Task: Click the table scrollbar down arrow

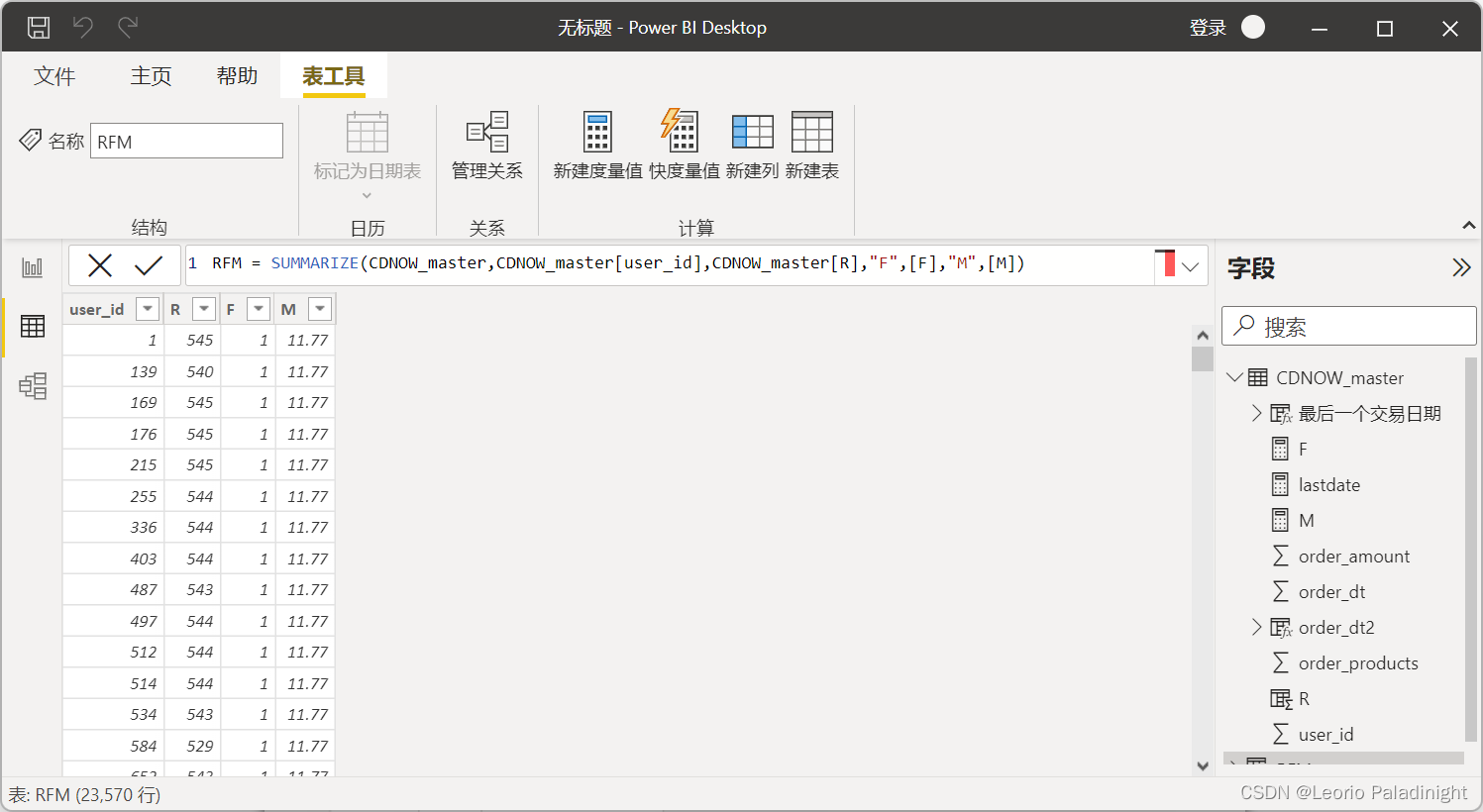Action: (1203, 765)
